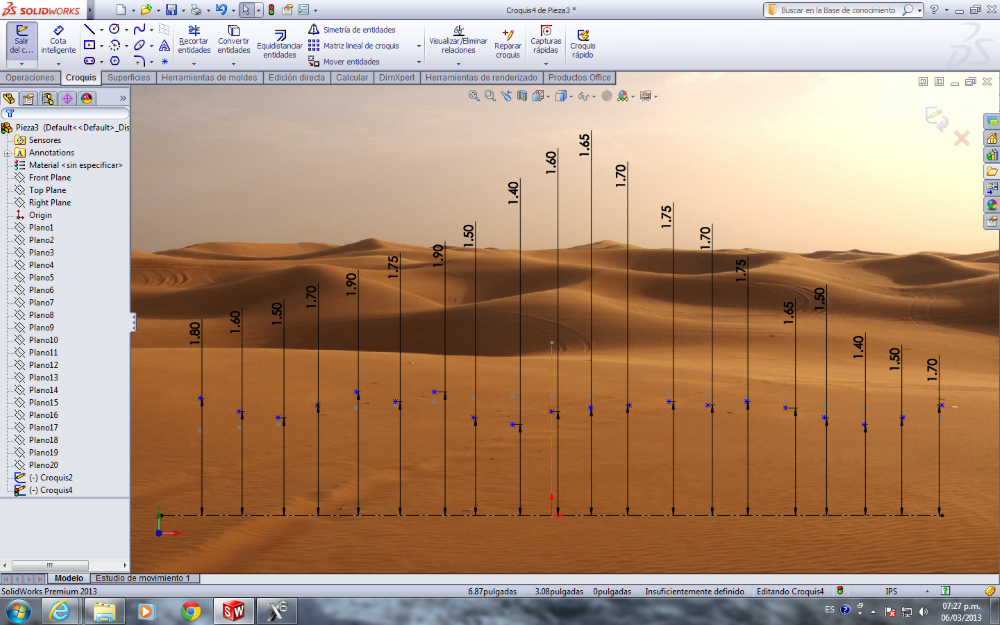Select the Sketch Fillet tool

(139, 61)
